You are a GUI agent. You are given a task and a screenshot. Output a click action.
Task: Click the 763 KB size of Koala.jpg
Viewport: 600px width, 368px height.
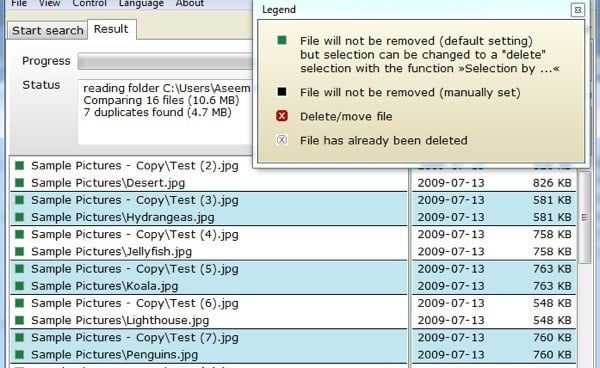(552, 286)
